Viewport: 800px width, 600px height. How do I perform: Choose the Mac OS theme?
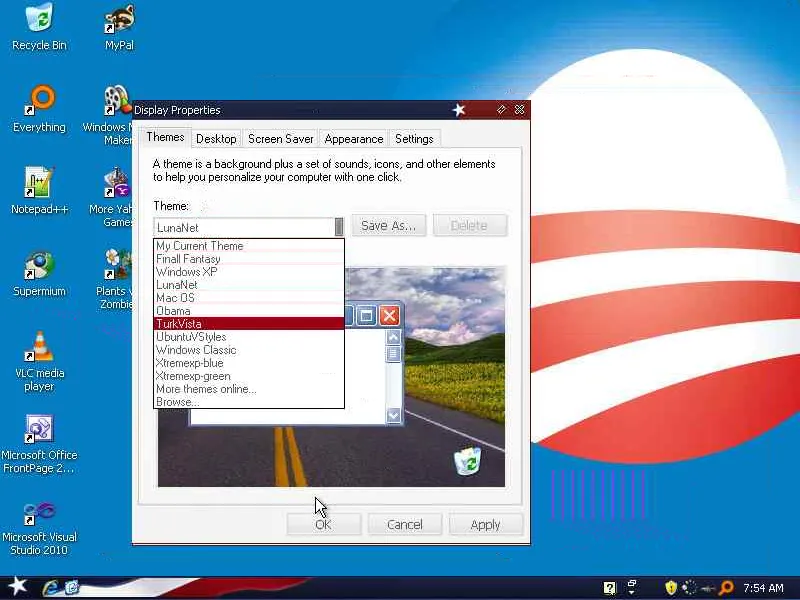[249, 298]
